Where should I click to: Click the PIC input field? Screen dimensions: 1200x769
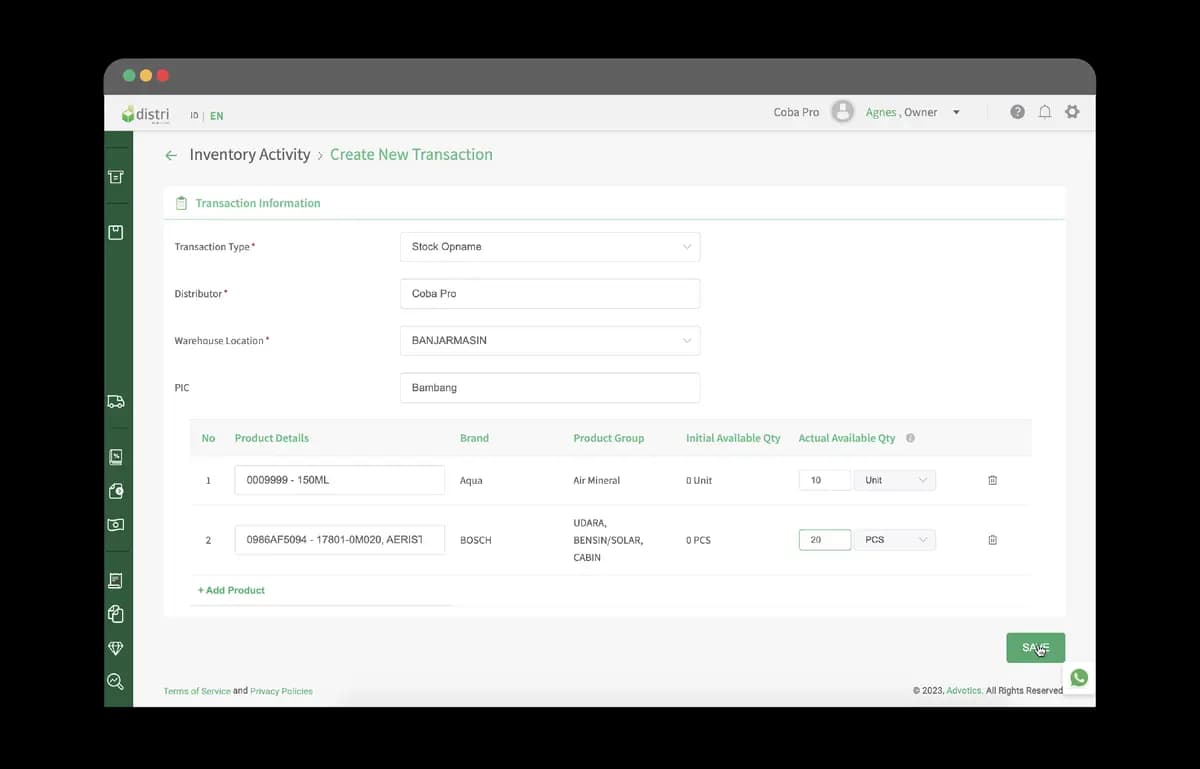point(550,388)
